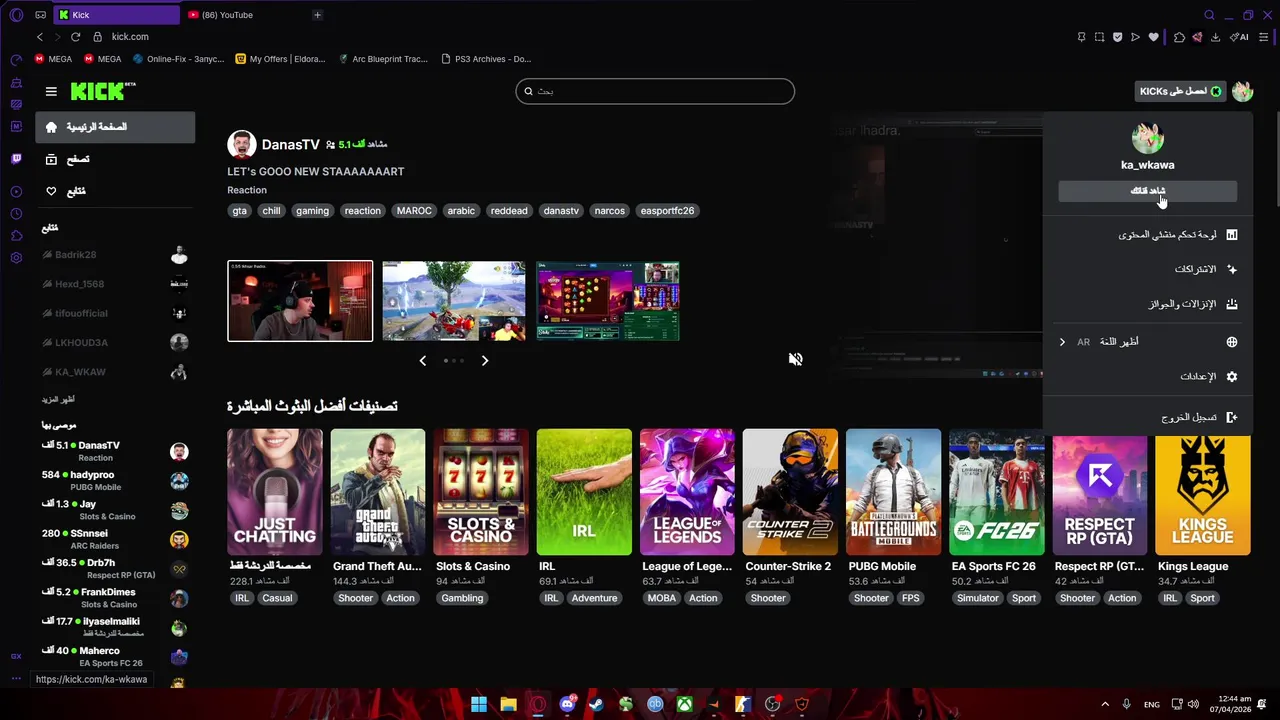Open Badrik28 in the following list
Image resolution: width=1280 pixels, height=720 pixels.
115,255
